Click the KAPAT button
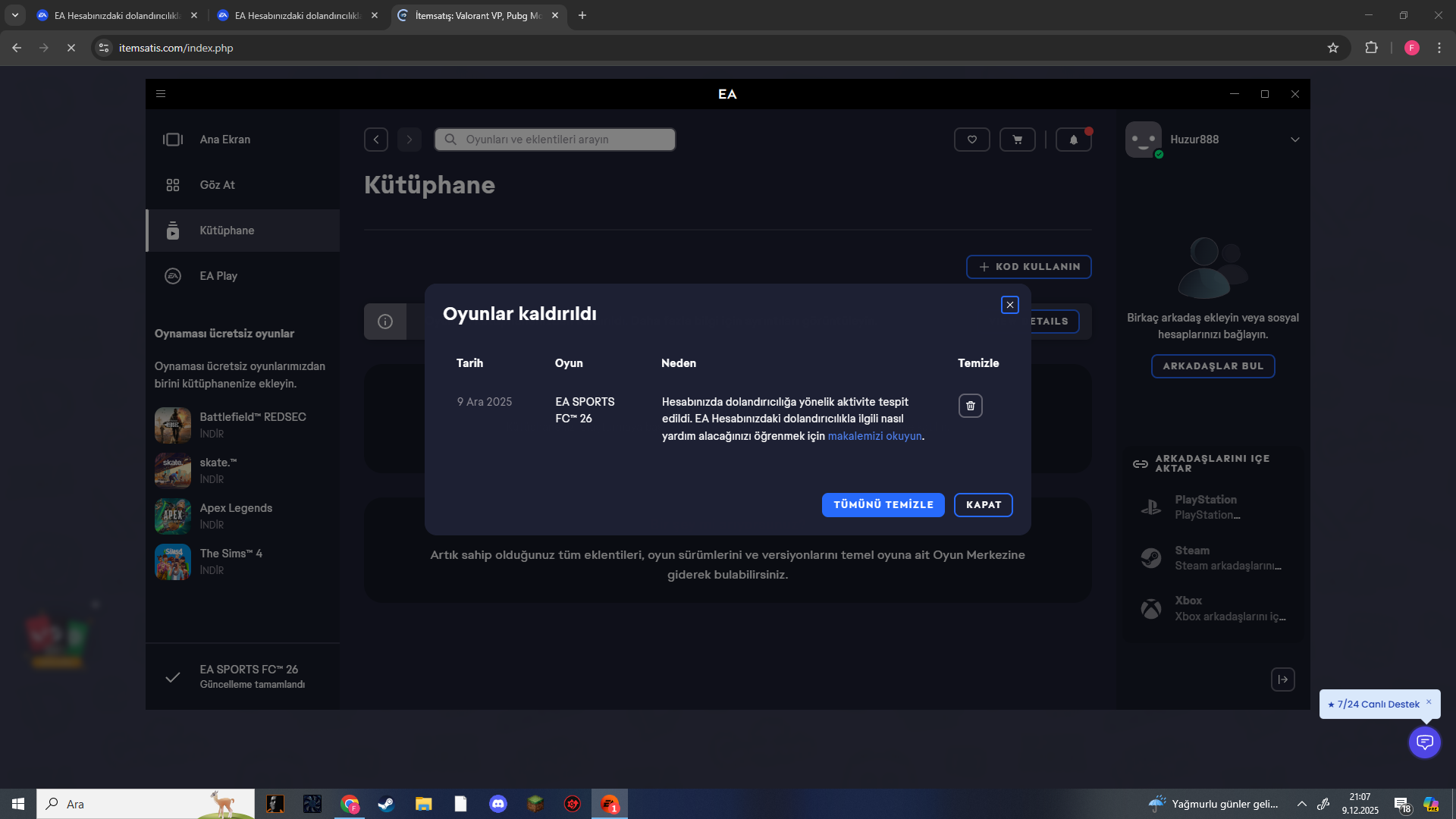 [984, 505]
